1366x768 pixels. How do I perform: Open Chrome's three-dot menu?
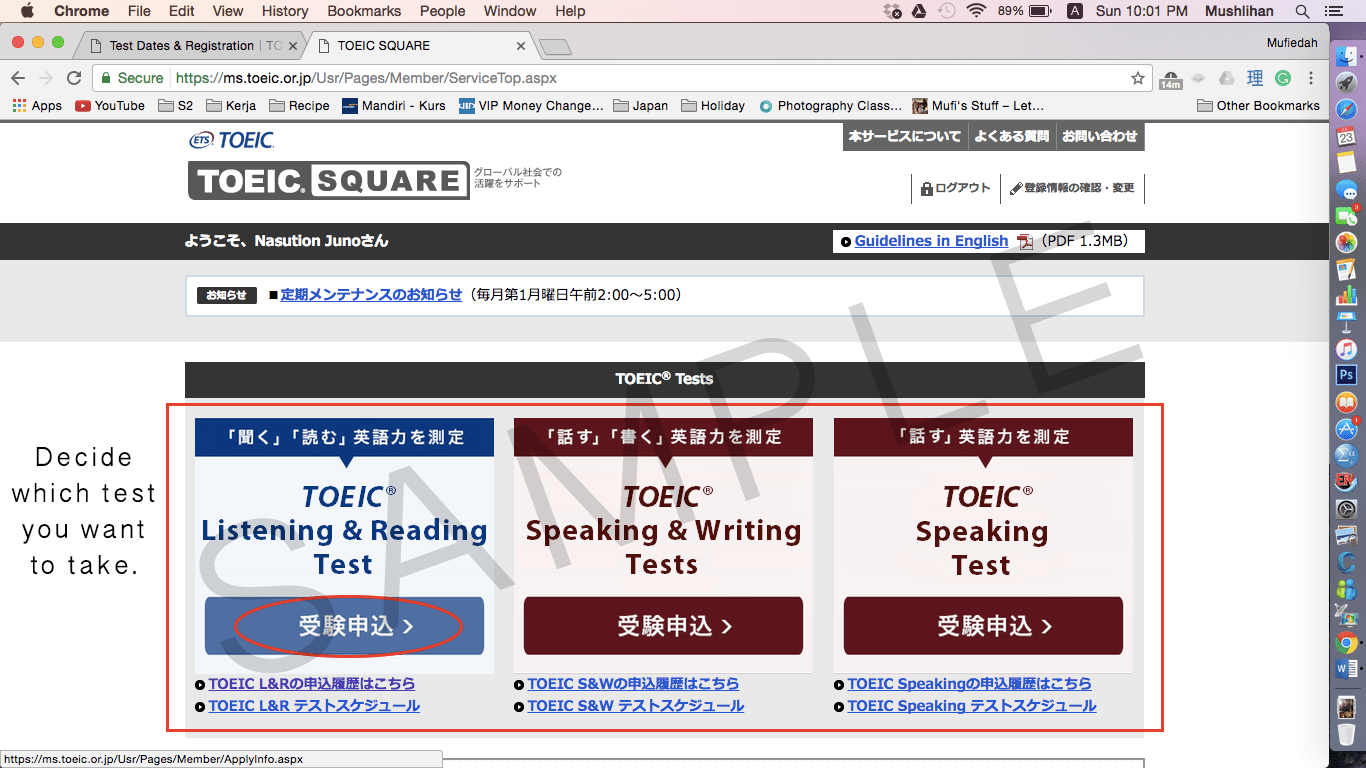pyautogui.click(x=1311, y=78)
